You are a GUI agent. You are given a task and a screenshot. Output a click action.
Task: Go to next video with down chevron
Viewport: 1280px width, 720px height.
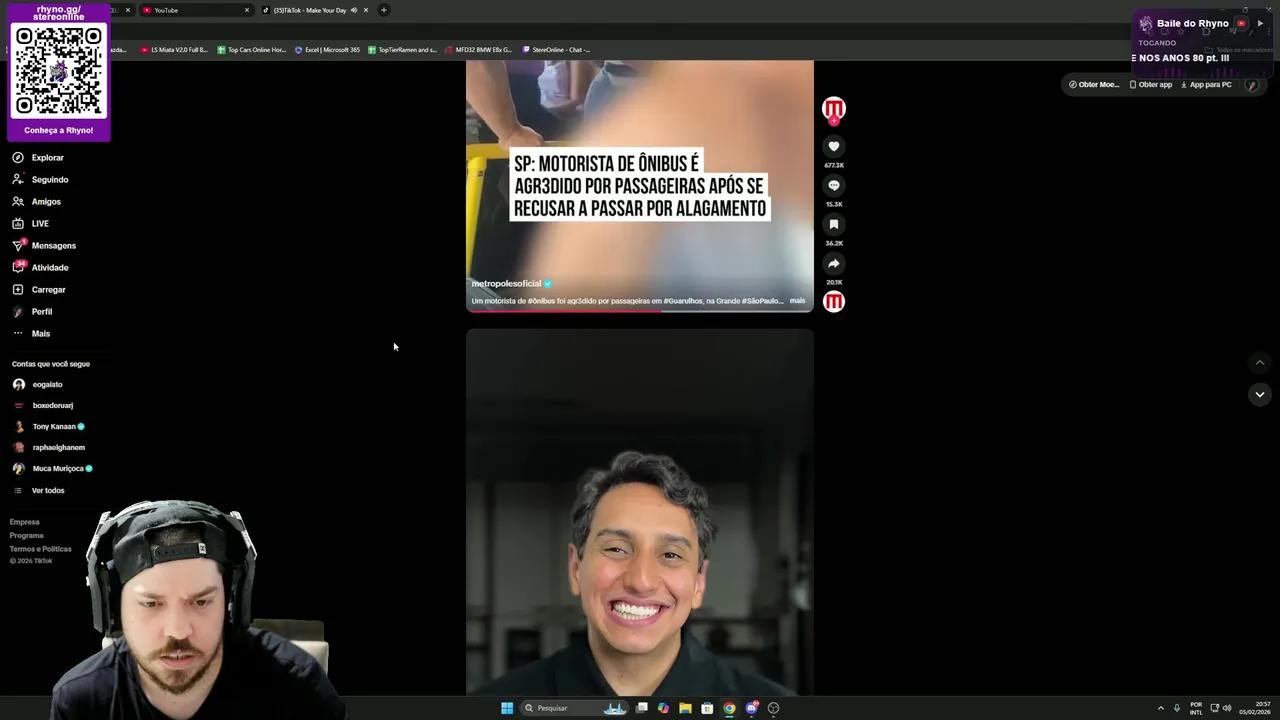pos(1260,395)
